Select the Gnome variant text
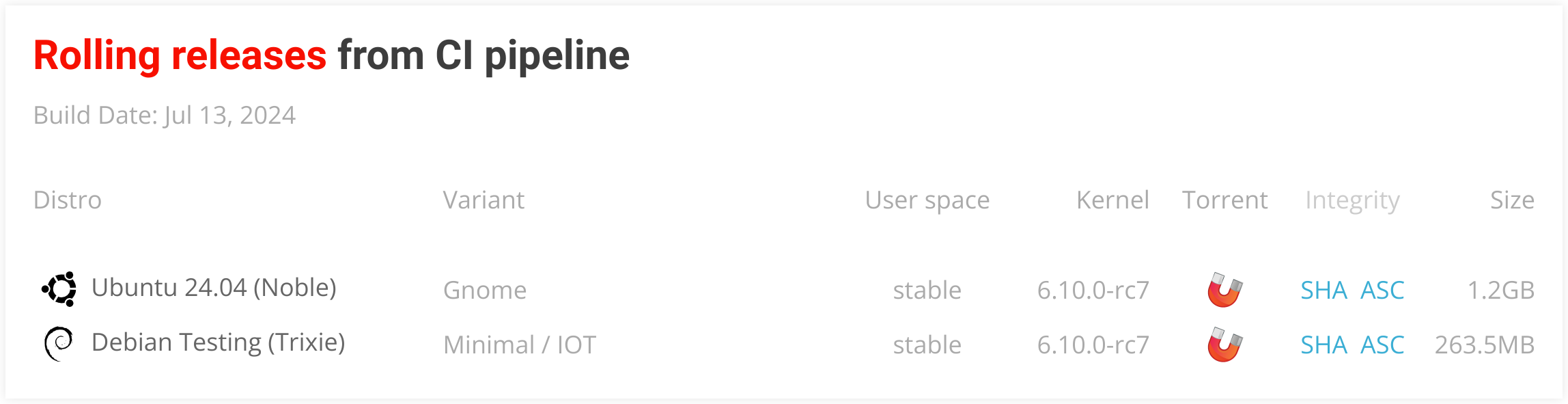Image resolution: width=1568 pixels, height=404 pixels. pos(485,291)
